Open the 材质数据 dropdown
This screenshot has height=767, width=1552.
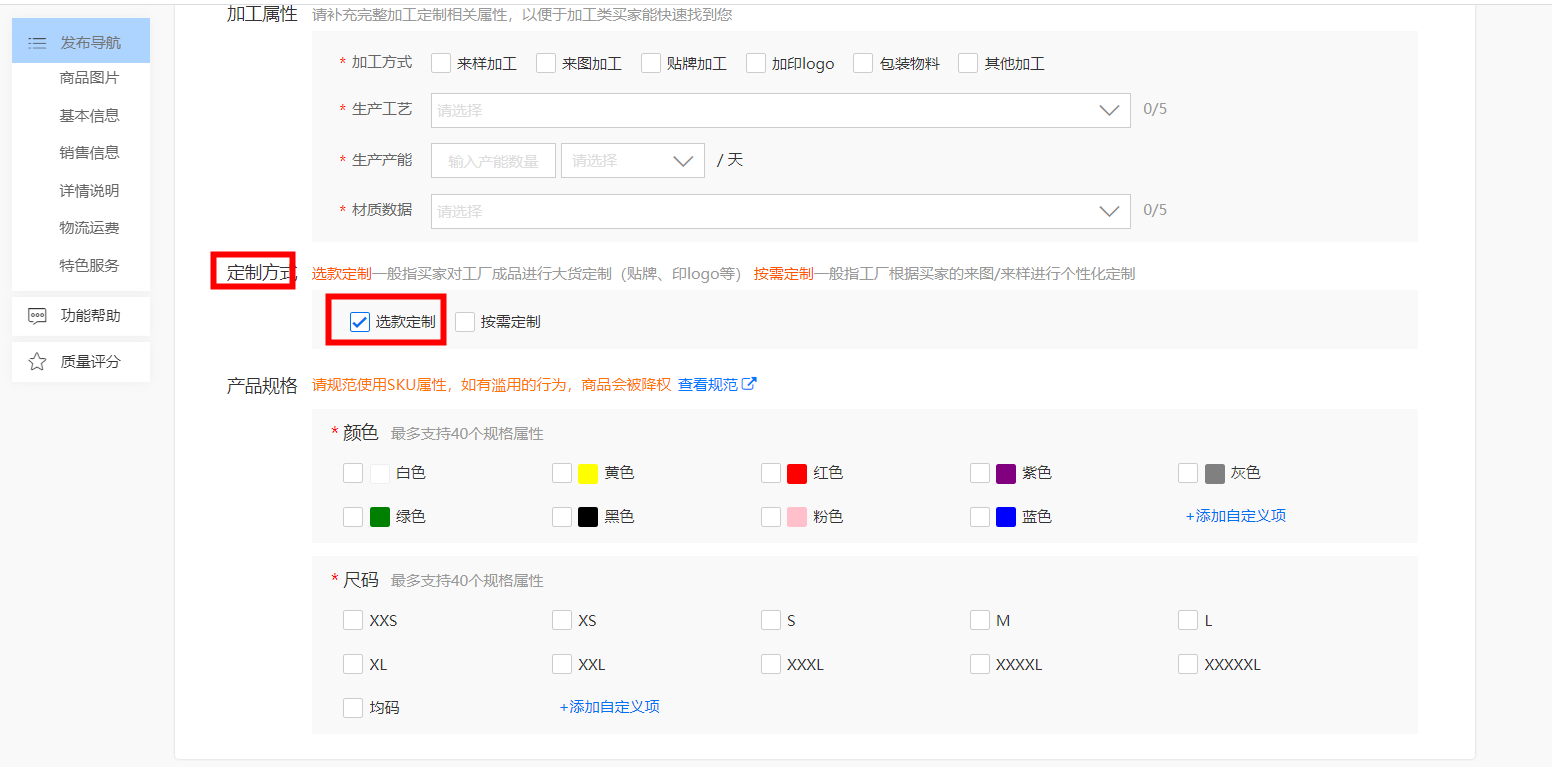pyautogui.click(x=1108, y=211)
